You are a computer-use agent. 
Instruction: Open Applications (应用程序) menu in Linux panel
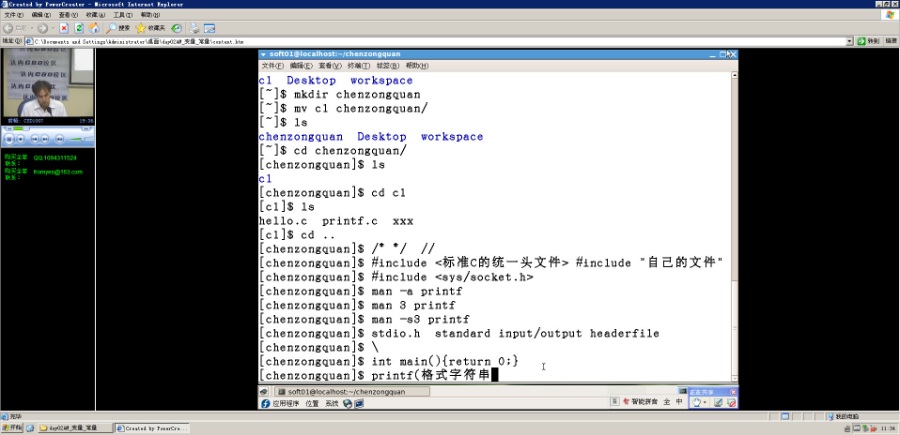pos(281,403)
